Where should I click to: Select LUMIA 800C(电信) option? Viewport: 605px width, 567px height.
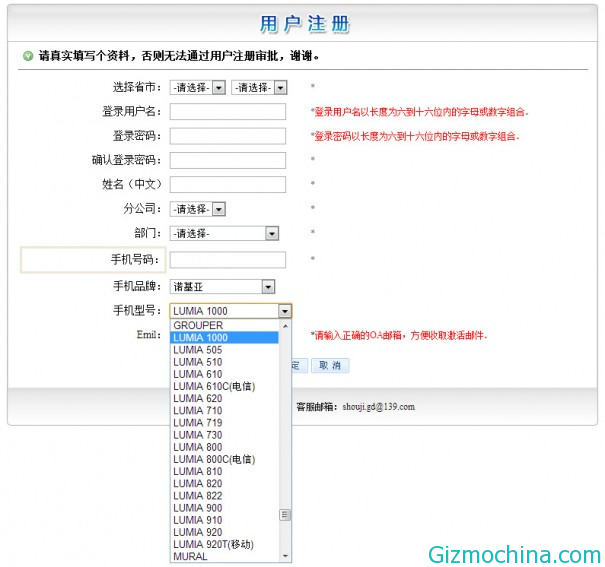click(x=224, y=459)
